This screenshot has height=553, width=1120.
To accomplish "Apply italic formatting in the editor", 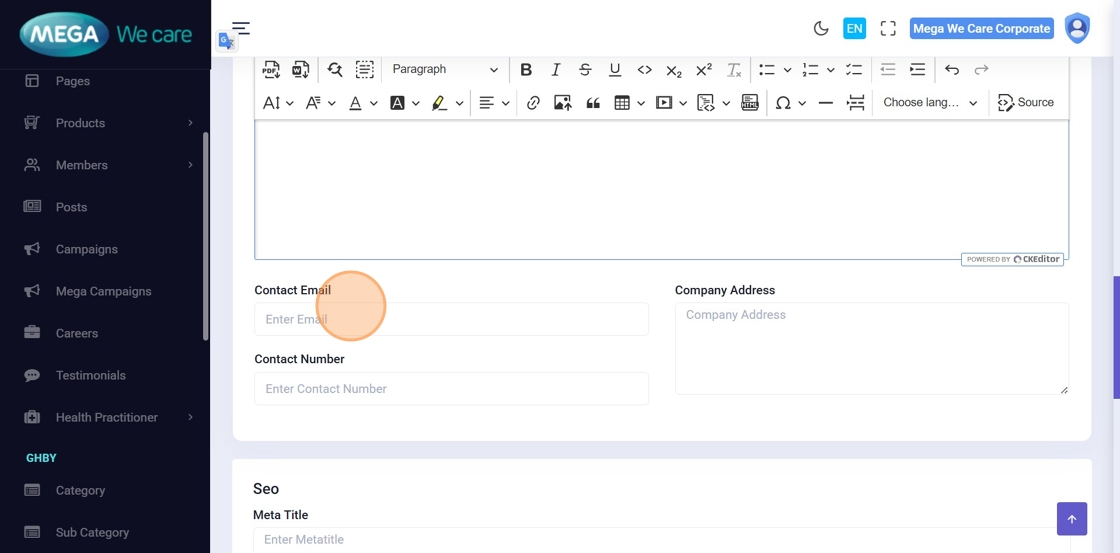I will (x=555, y=70).
